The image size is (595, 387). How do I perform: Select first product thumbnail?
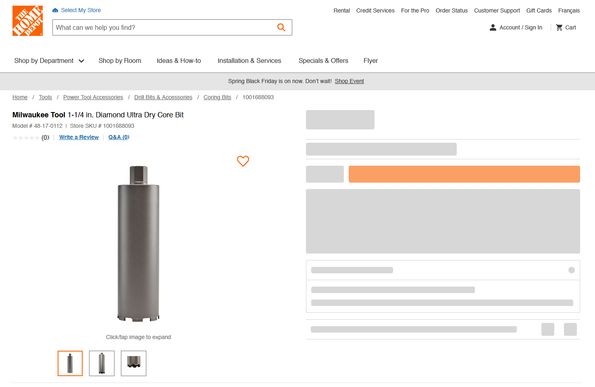(70, 363)
